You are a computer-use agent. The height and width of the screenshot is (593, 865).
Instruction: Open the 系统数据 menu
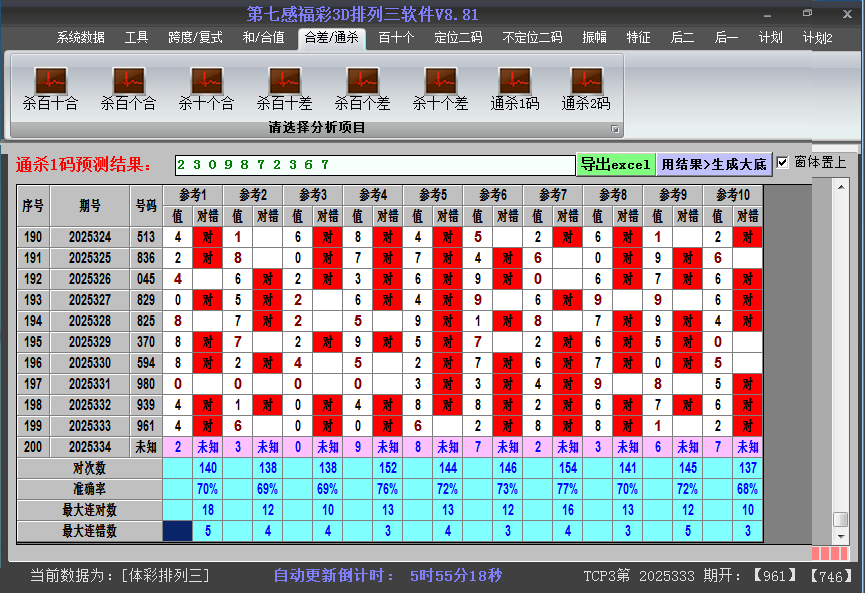[80, 38]
